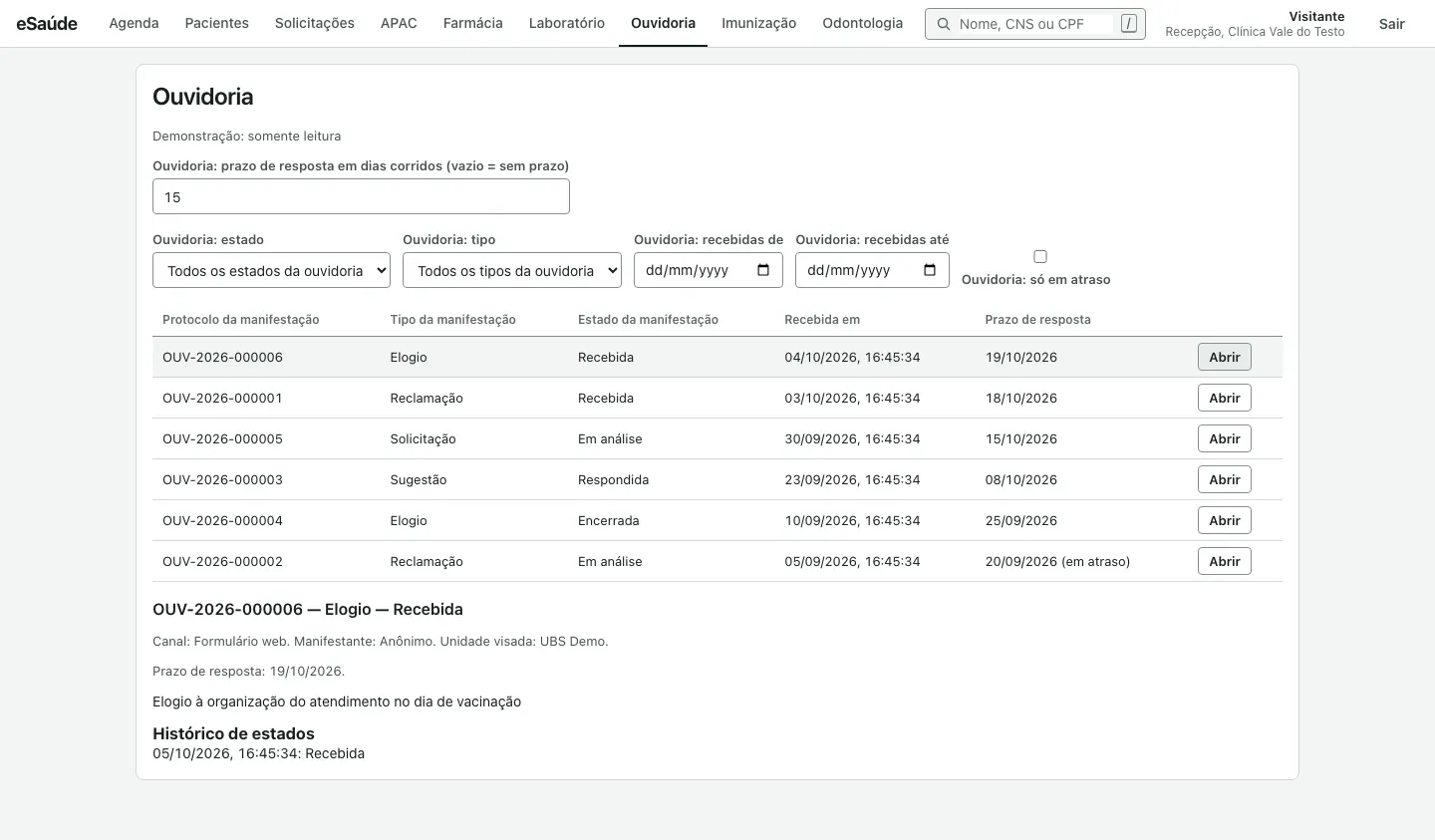Image resolution: width=1435 pixels, height=840 pixels.
Task: Switch to the Agenda tab
Action: 134,23
